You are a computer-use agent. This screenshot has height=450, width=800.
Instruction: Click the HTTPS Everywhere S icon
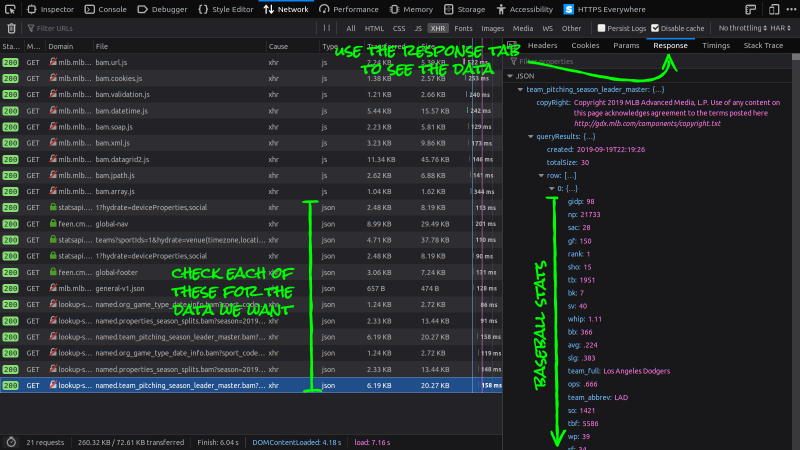tap(568, 9)
